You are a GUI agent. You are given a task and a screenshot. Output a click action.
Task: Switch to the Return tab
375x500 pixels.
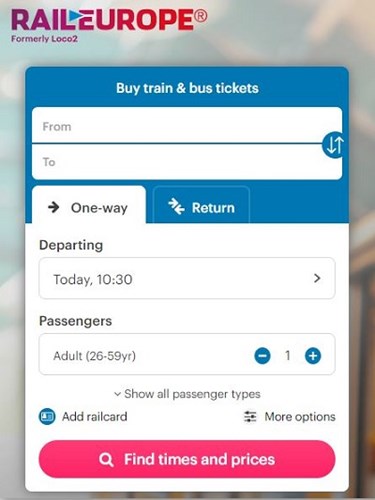(201, 204)
